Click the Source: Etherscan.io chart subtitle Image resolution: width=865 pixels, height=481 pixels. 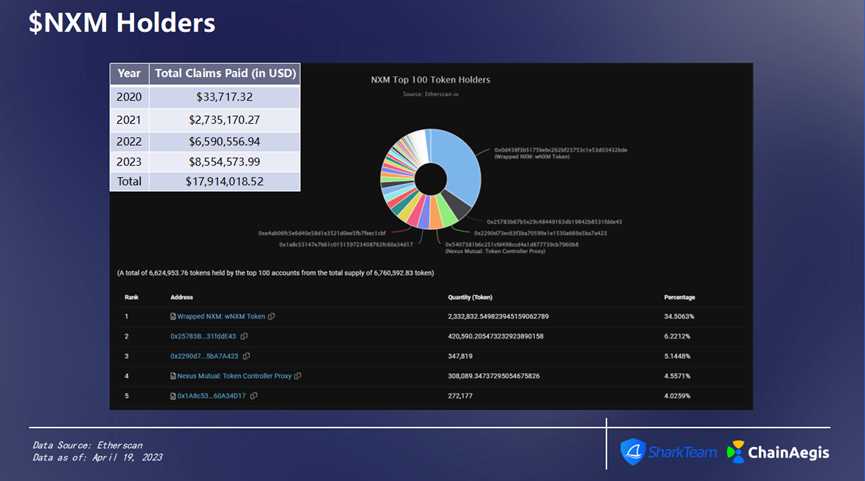430,94
